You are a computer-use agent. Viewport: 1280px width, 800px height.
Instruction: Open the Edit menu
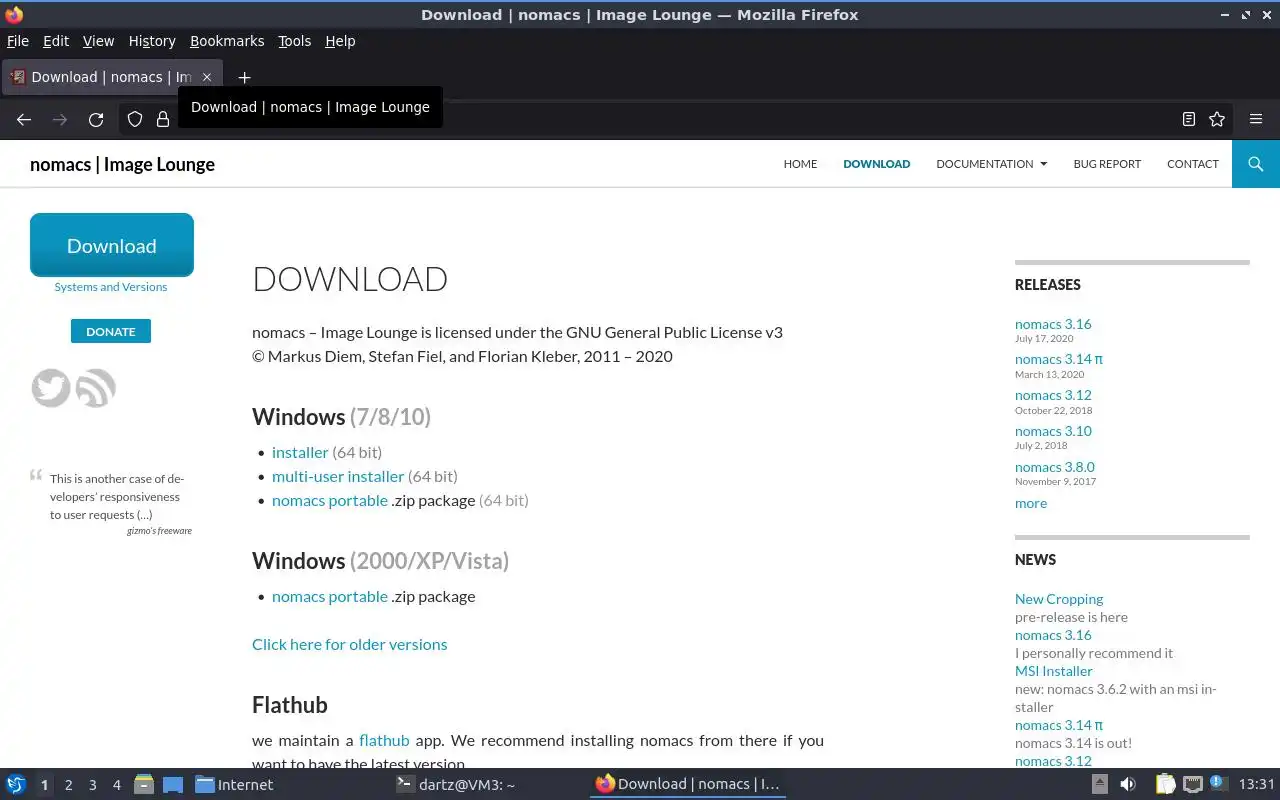pyautogui.click(x=56, y=41)
